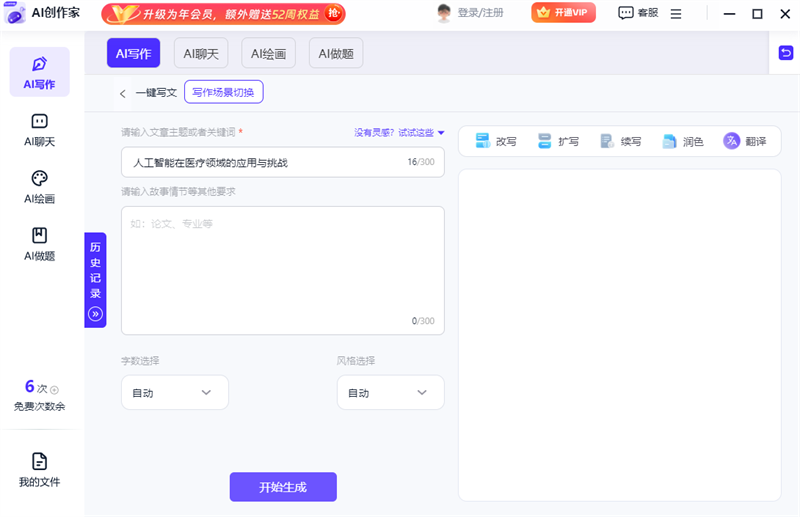Switch to the AI做题 top tab

click(x=335, y=54)
